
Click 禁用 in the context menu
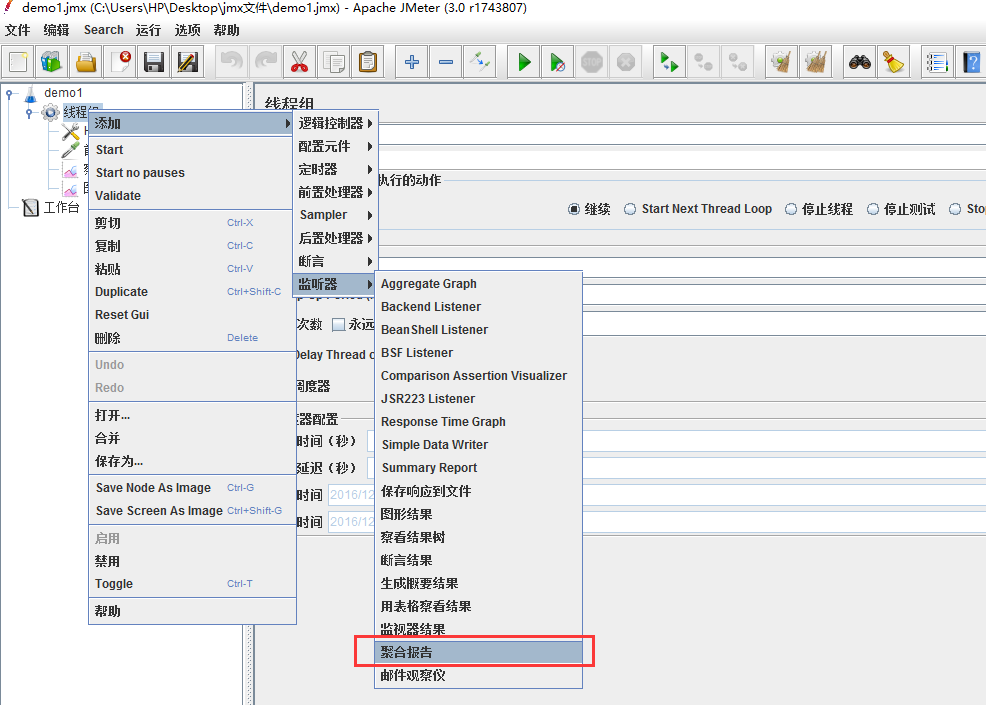click(x=192, y=561)
